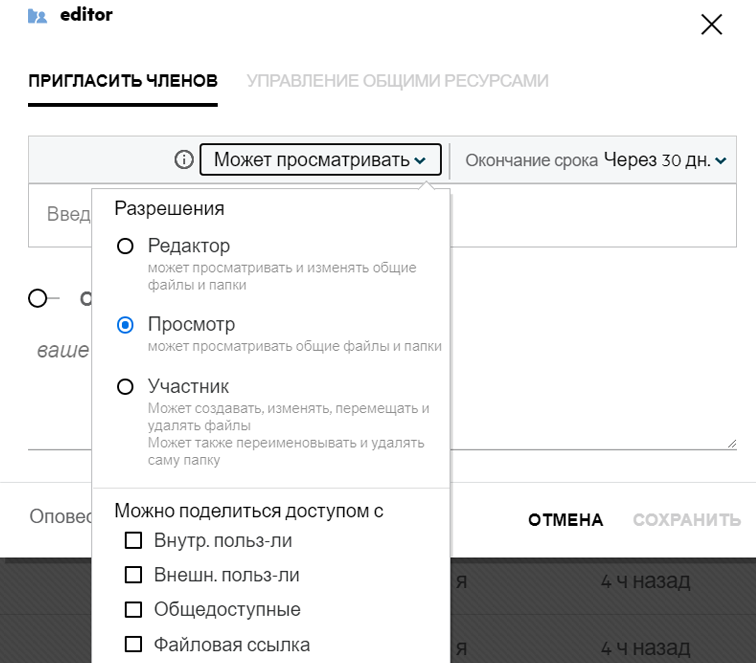
Task: Check the Внешн. польз-ли checkbox
Action: point(133,575)
